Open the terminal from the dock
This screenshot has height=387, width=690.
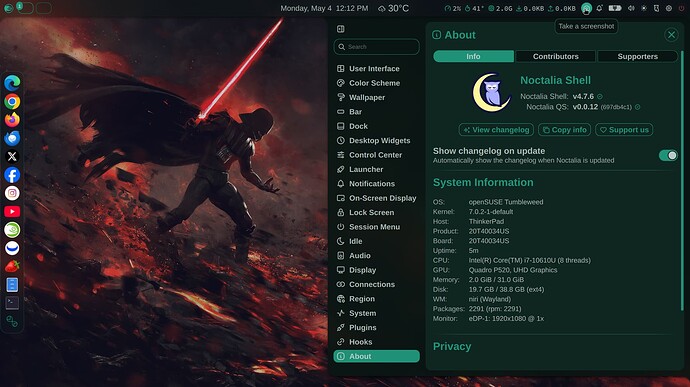coord(12,303)
